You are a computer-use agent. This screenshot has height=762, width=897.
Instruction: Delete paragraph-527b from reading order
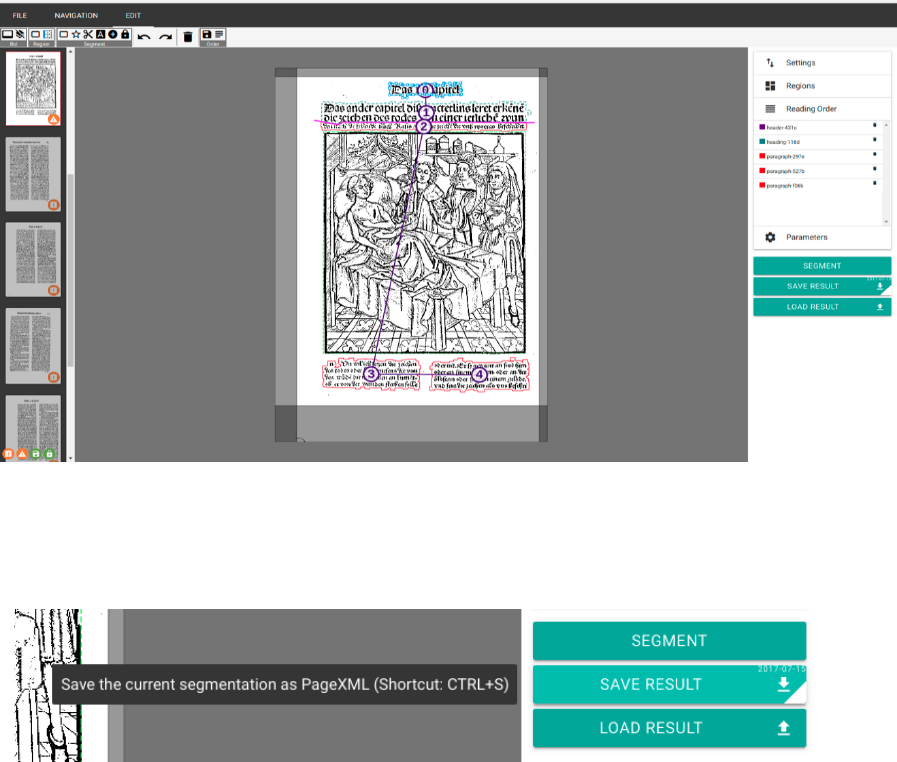coord(874,168)
